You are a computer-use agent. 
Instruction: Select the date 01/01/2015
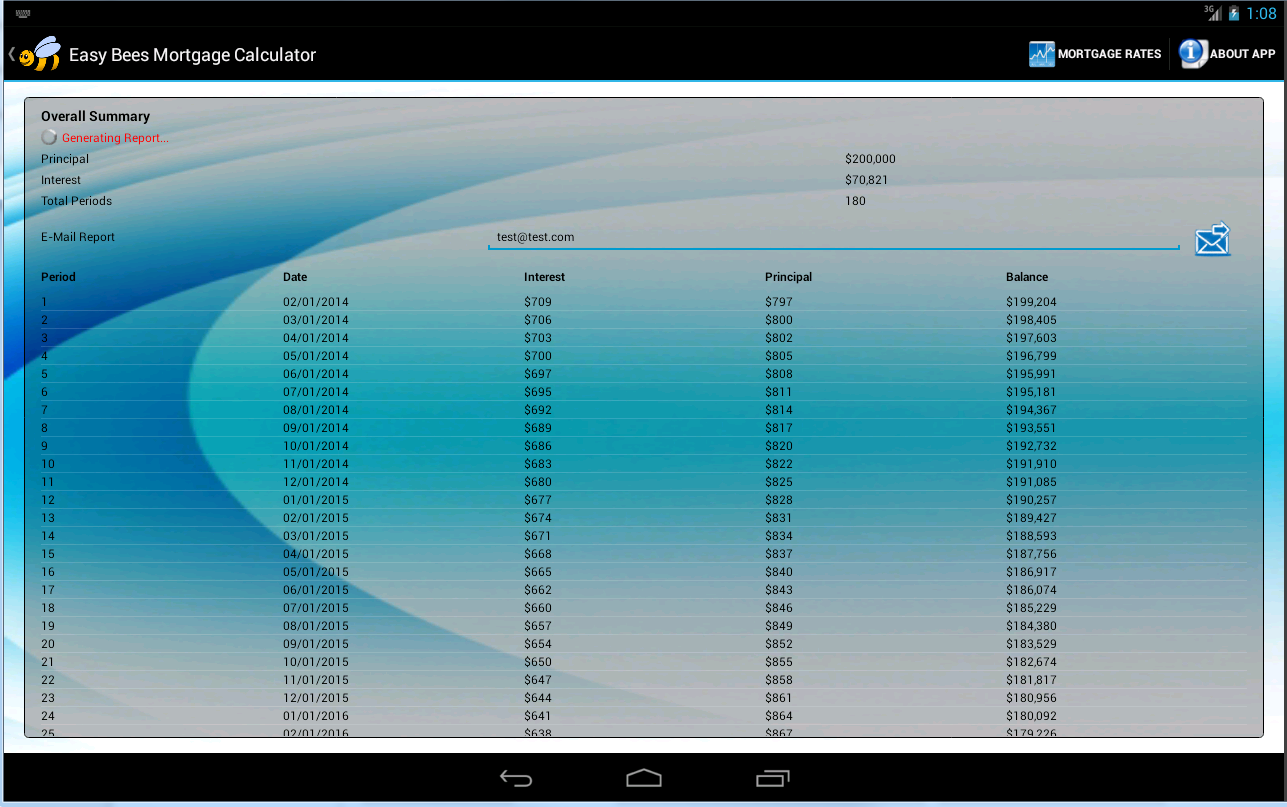(x=316, y=500)
